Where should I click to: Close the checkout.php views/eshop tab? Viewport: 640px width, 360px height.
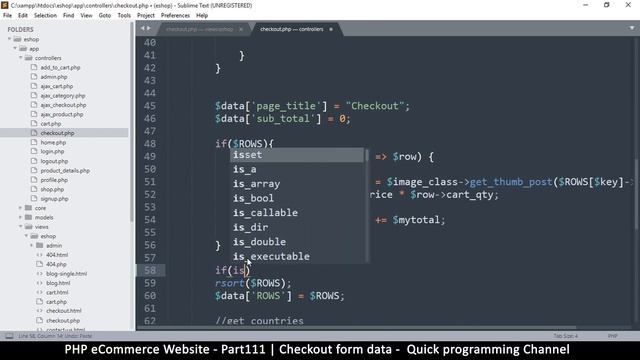click(x=241, y=29)
